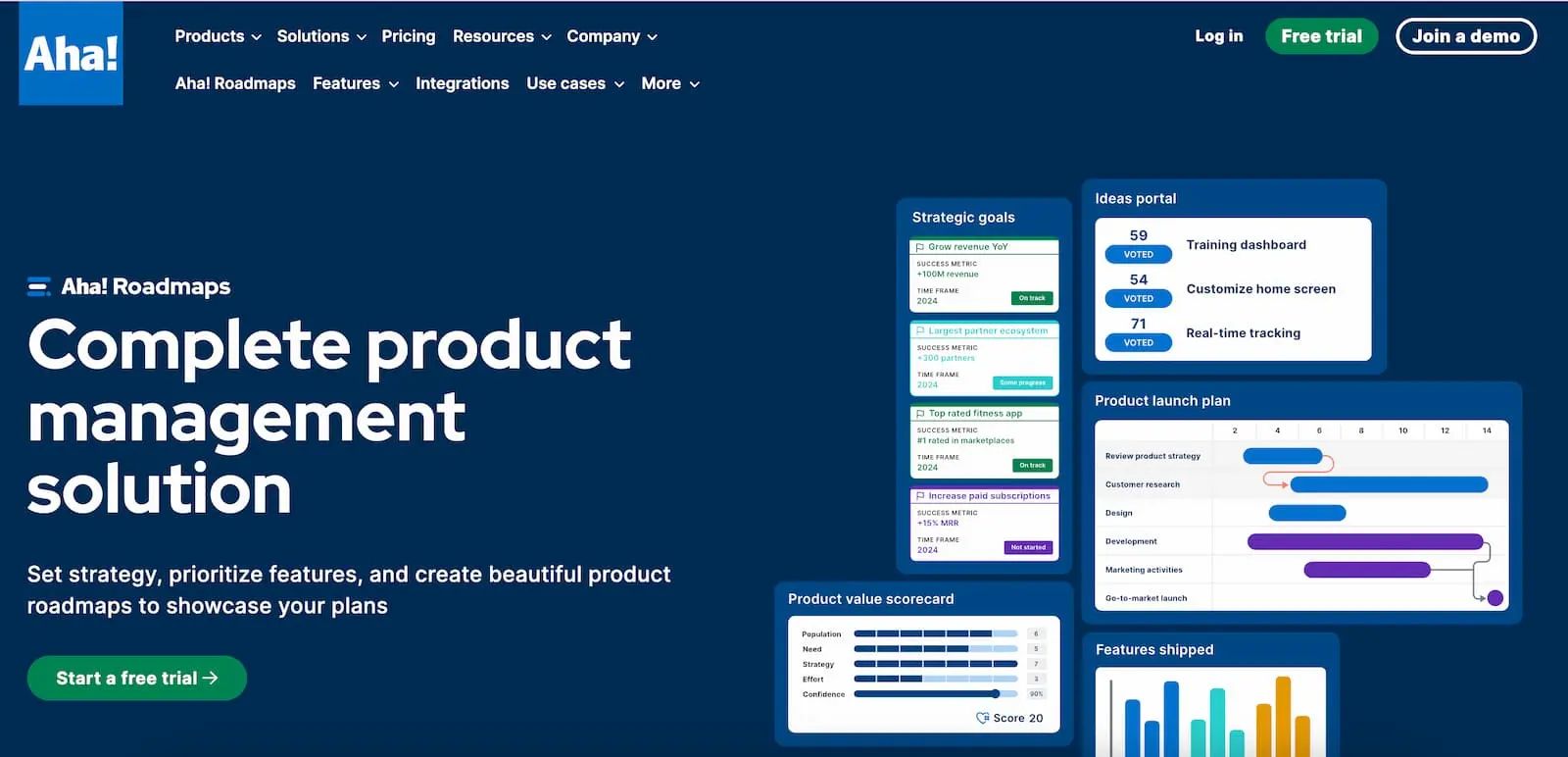The height and width of the screenshot is (757, 1568).
Task: Open the Aha! Roadmaps subnav item
Action: coord(235,83)
